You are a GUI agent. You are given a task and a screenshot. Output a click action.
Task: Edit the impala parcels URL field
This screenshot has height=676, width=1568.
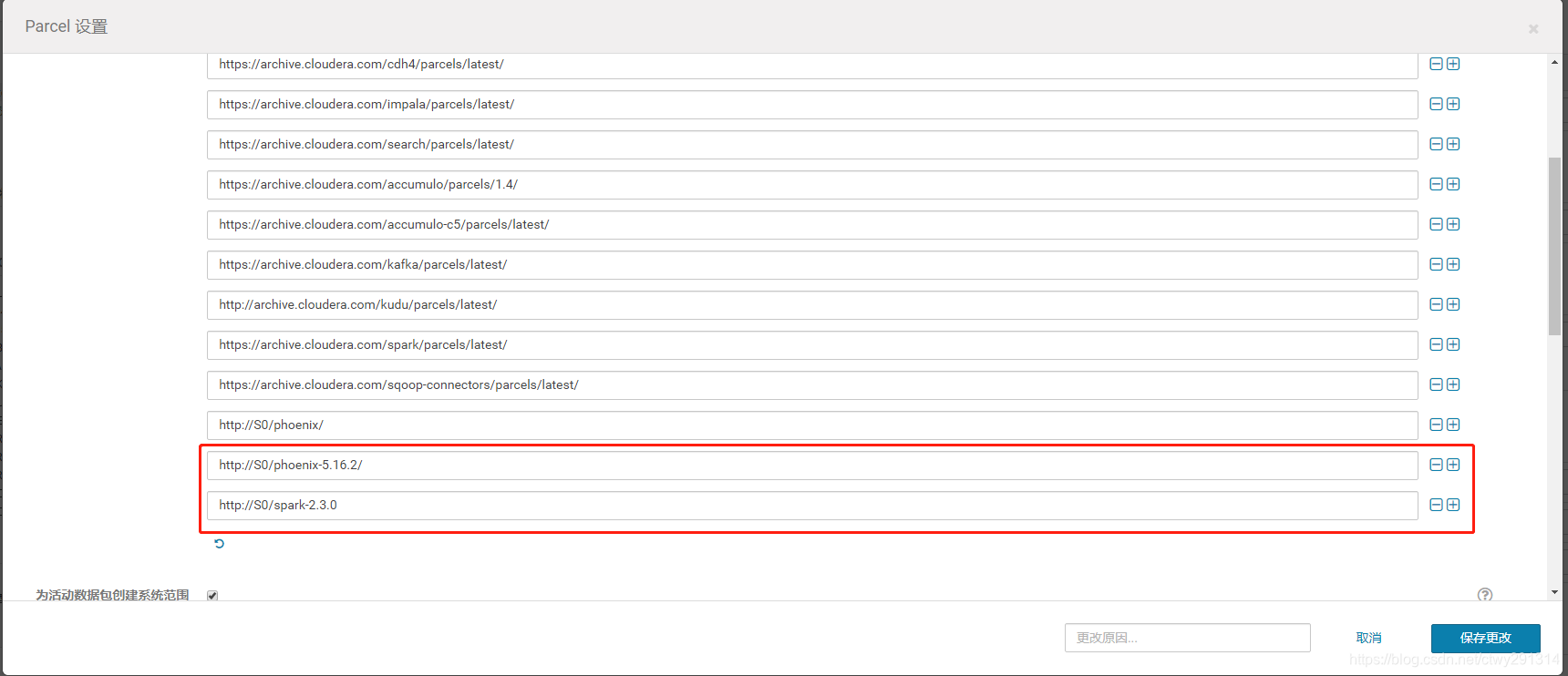tap(812, 105)
